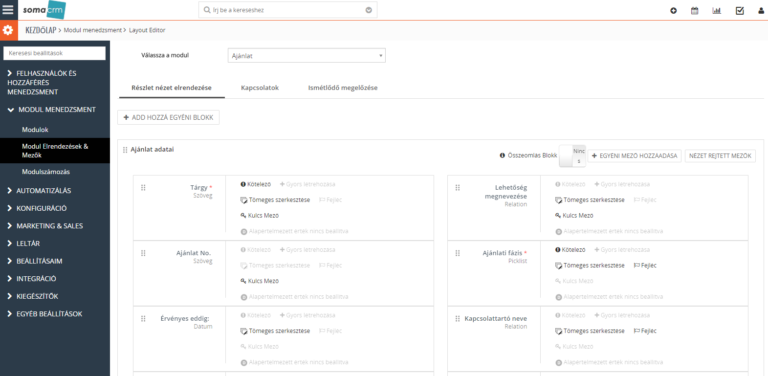Viewport: 768px width, 376px height.
Task: Toggle Fejléc for Ajánlati fázis field
Action: click(x=645, y=265)
